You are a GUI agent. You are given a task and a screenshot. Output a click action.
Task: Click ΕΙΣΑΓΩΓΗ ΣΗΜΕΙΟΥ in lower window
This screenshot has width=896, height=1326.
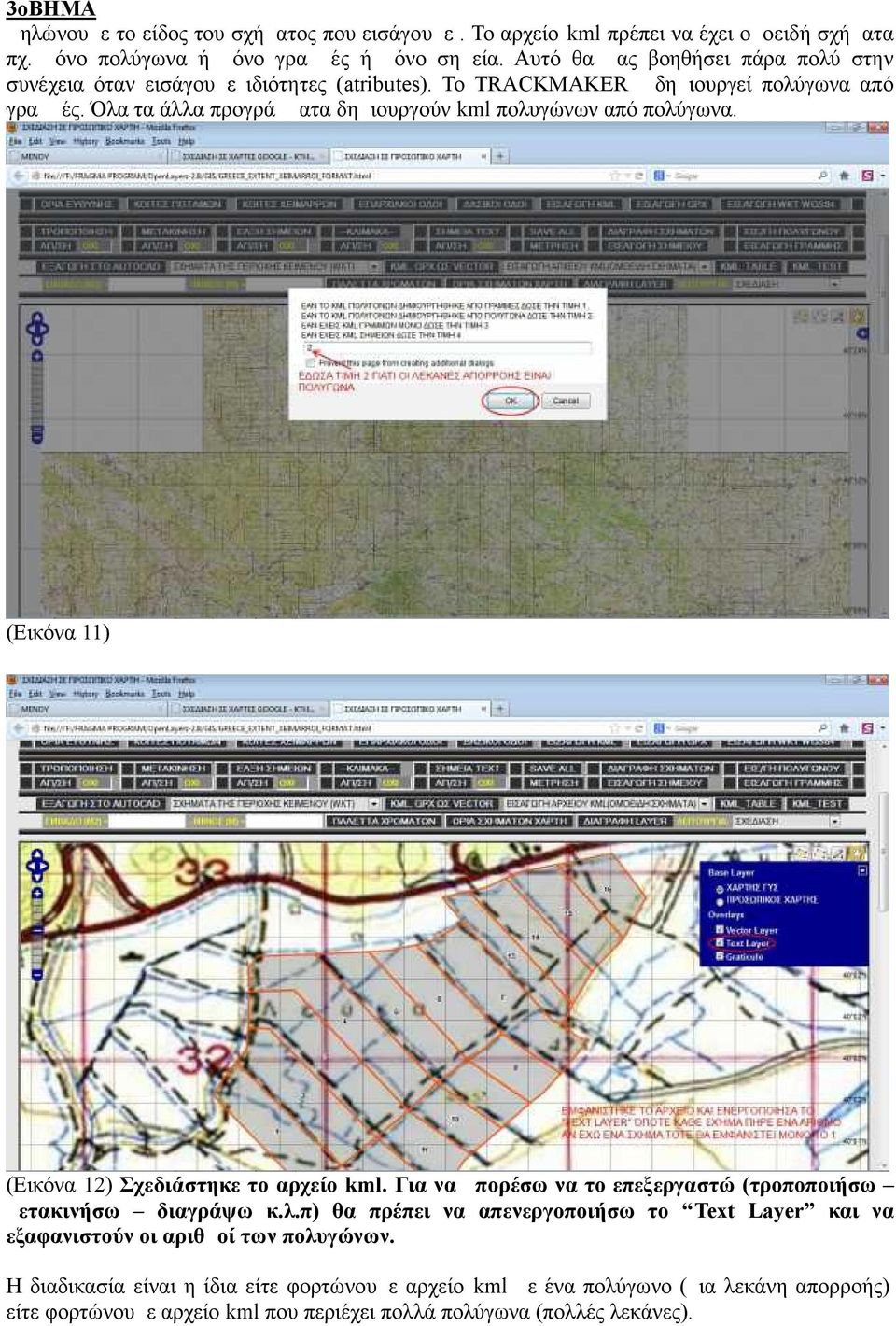(x=656, y=783)
